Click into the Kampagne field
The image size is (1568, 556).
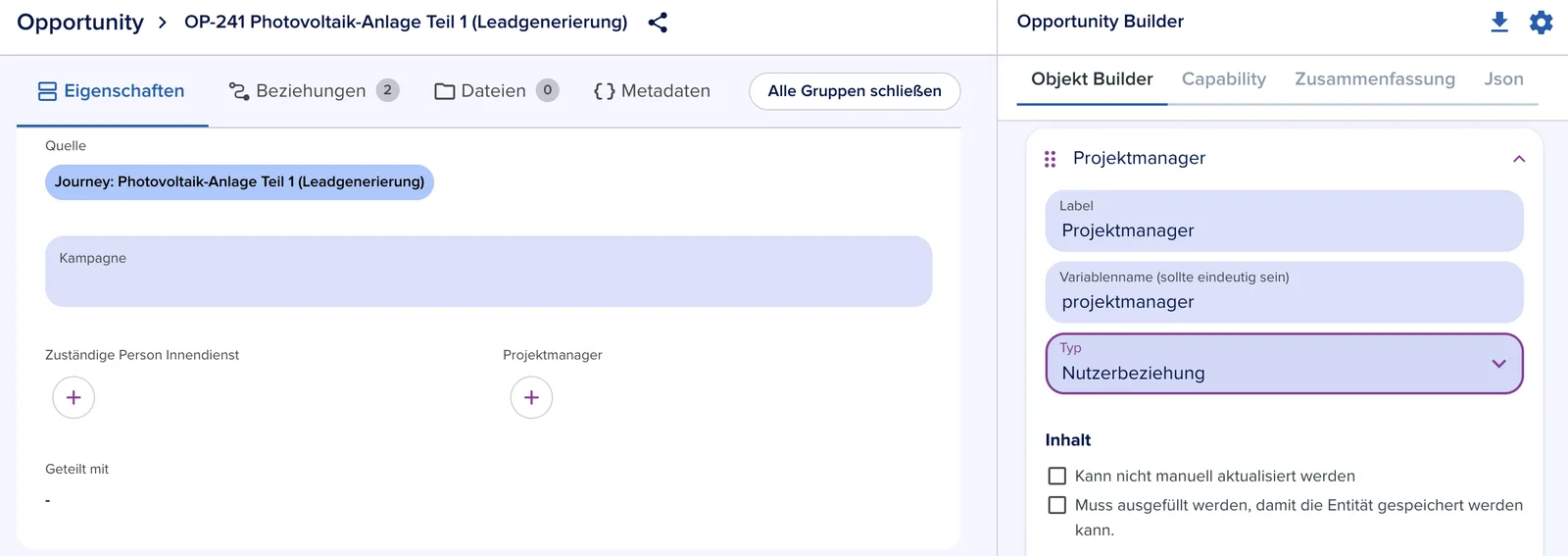point(488,272)
